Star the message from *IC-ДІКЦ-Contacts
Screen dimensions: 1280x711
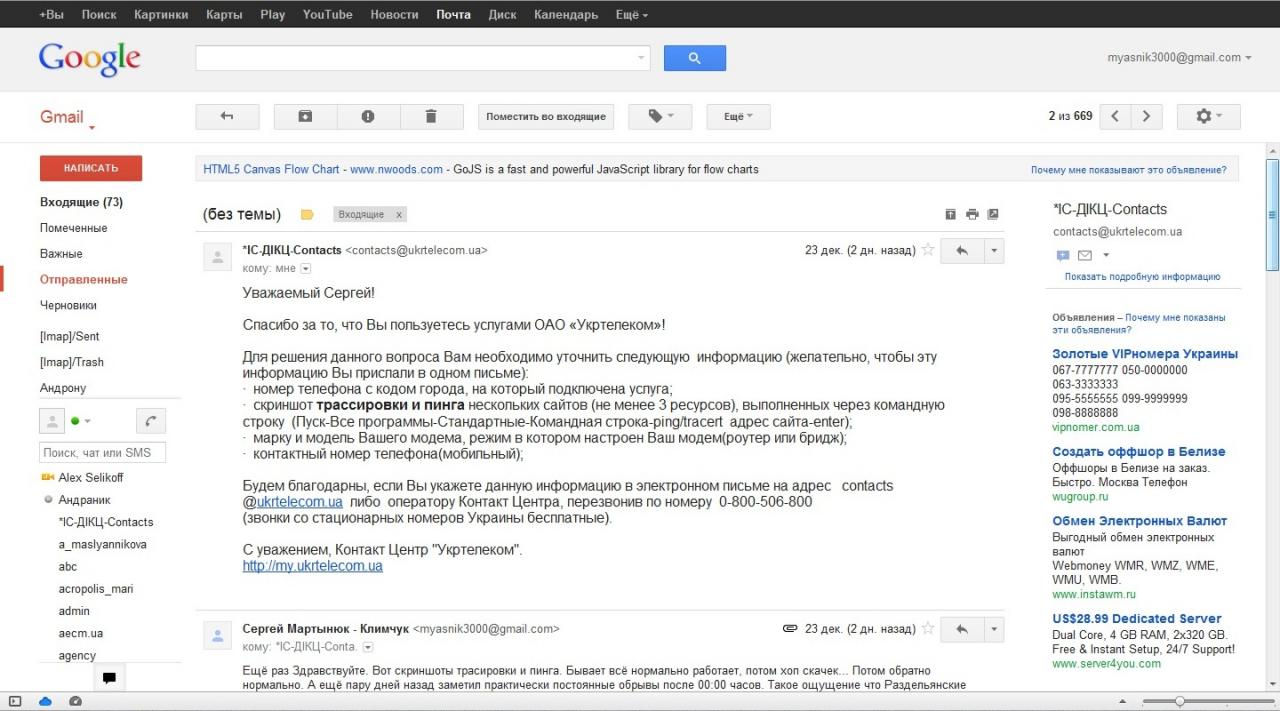(x=928, y=250)
